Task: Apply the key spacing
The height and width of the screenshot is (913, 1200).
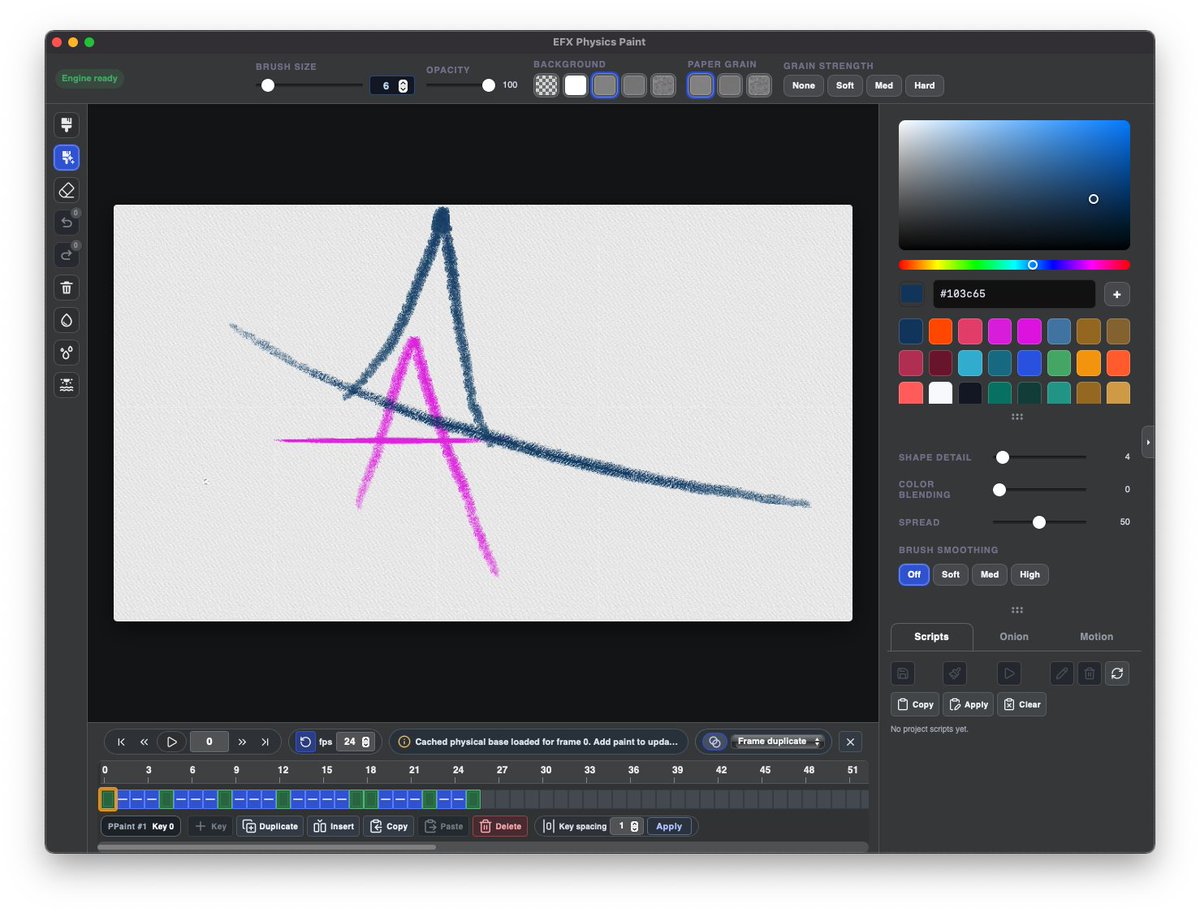Action: pos(669,826)
